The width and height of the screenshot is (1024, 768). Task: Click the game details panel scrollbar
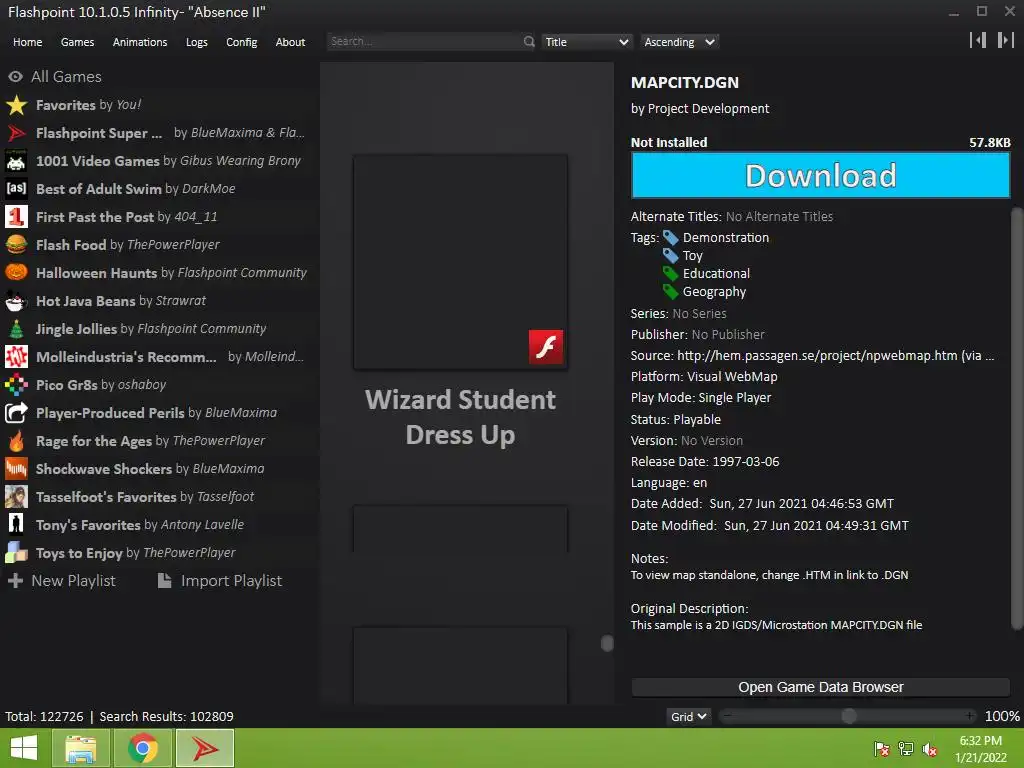[1016, 418]
